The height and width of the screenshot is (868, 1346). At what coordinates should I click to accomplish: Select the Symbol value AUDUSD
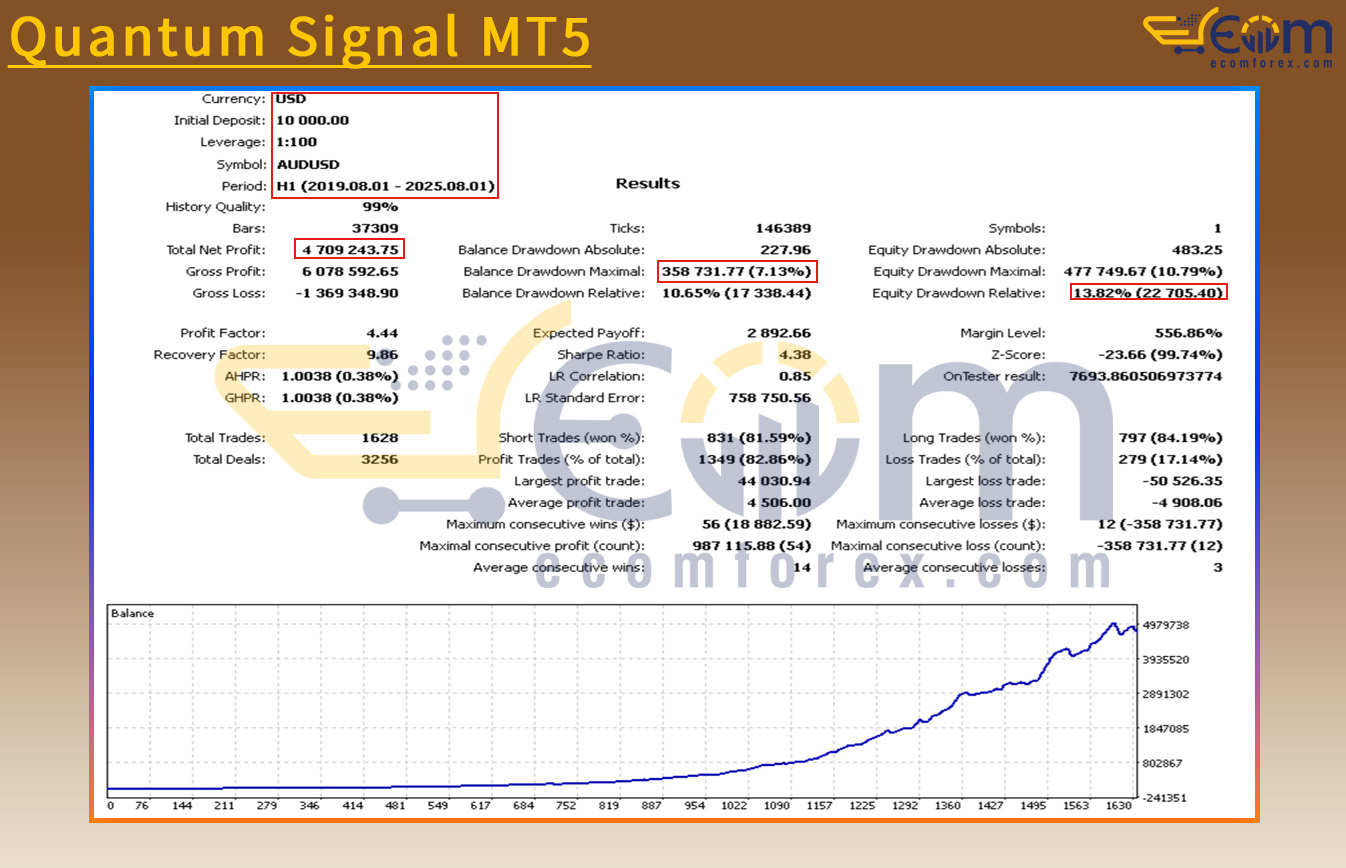pyautogui.click(x=307, y=164)
